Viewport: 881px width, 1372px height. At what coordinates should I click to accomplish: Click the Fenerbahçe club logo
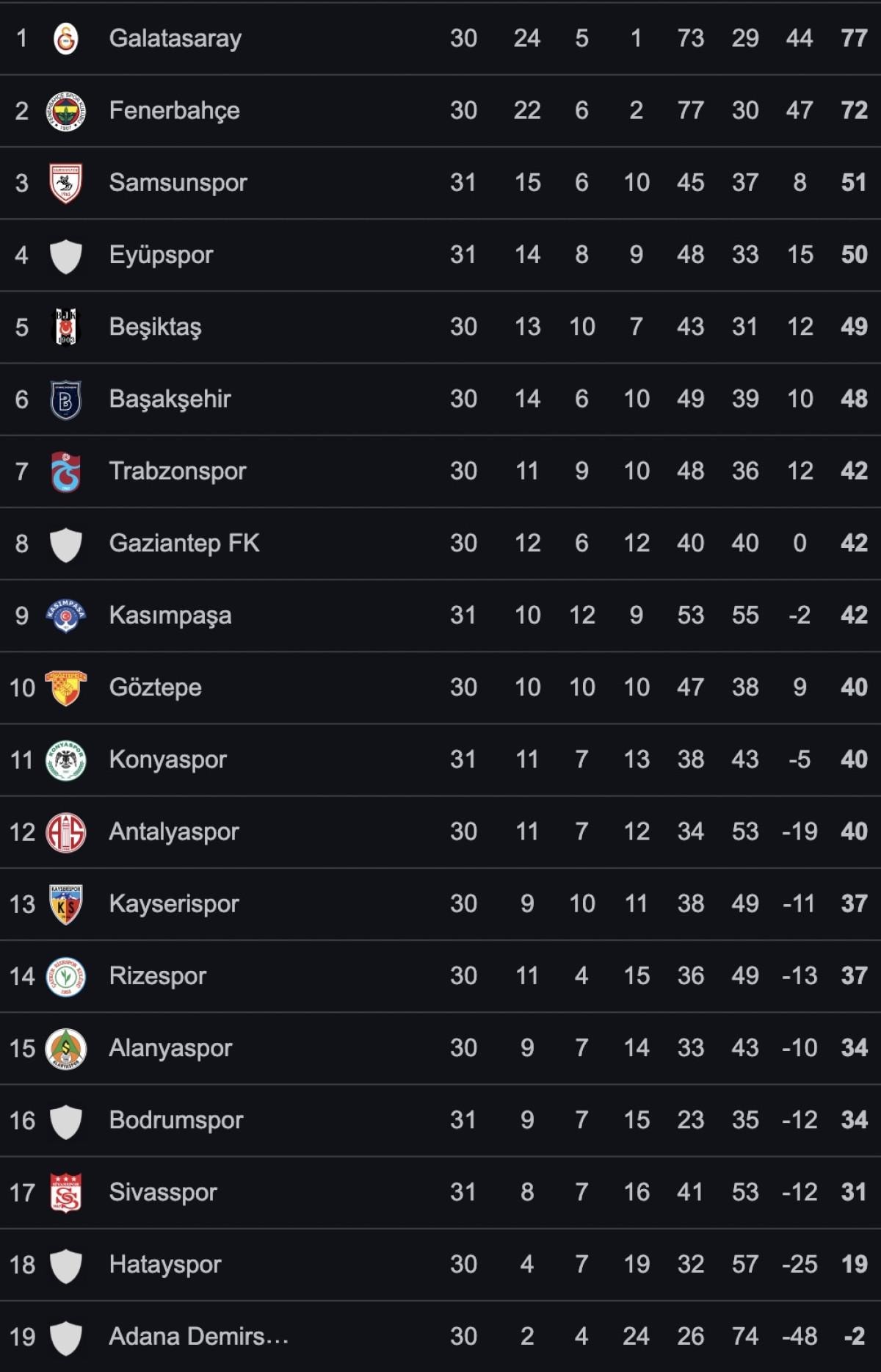coord(66,111)
